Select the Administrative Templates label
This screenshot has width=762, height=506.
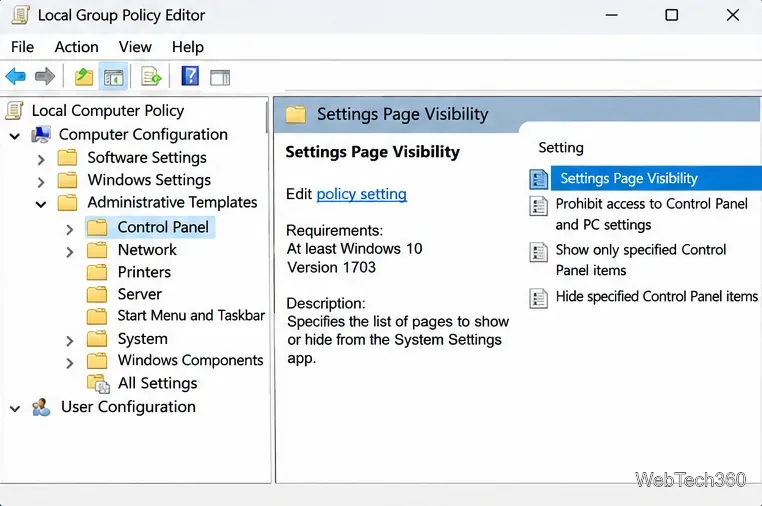(x=172, y=202)
